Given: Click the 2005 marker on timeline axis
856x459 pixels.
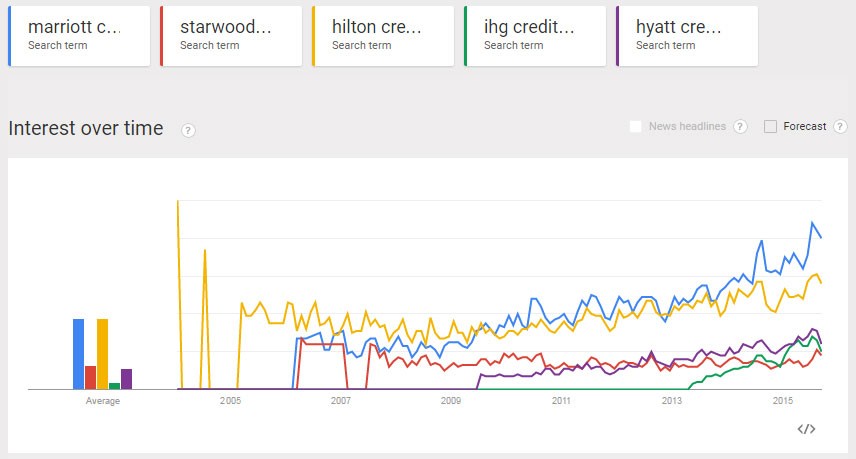Looking at the screenshot, I should tap(231, 401).
